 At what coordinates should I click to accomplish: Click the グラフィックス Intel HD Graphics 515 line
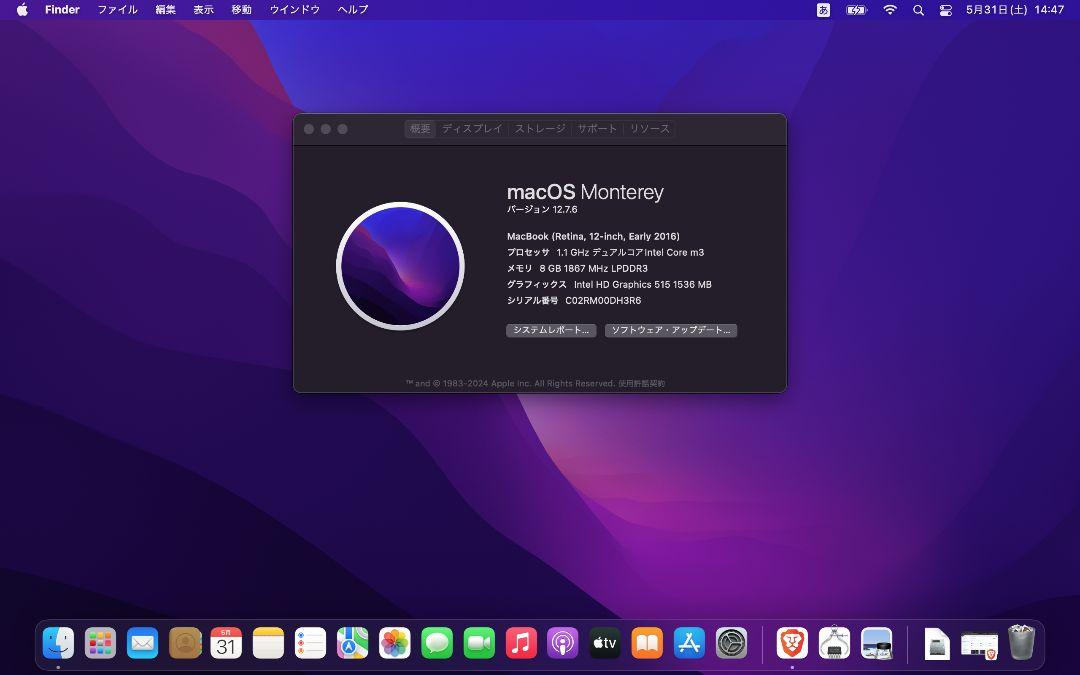pos(609,284)
